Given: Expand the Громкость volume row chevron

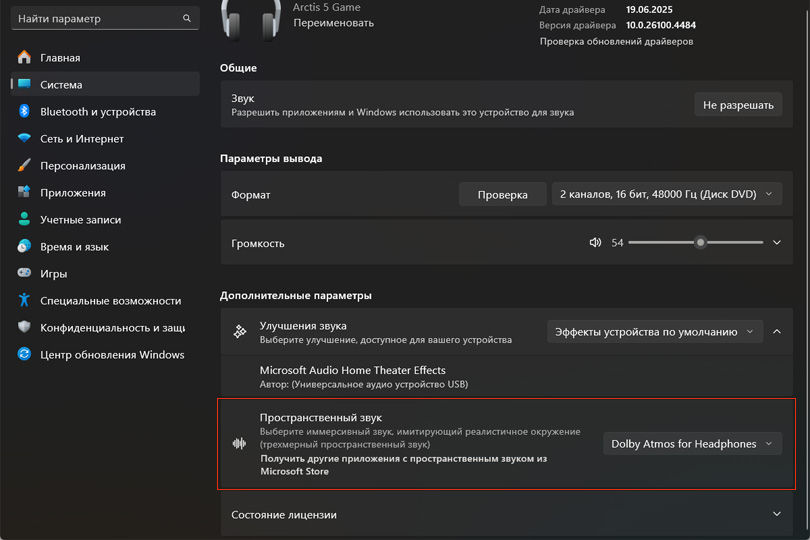Looking at the screenshot, I should click(776, 242).
